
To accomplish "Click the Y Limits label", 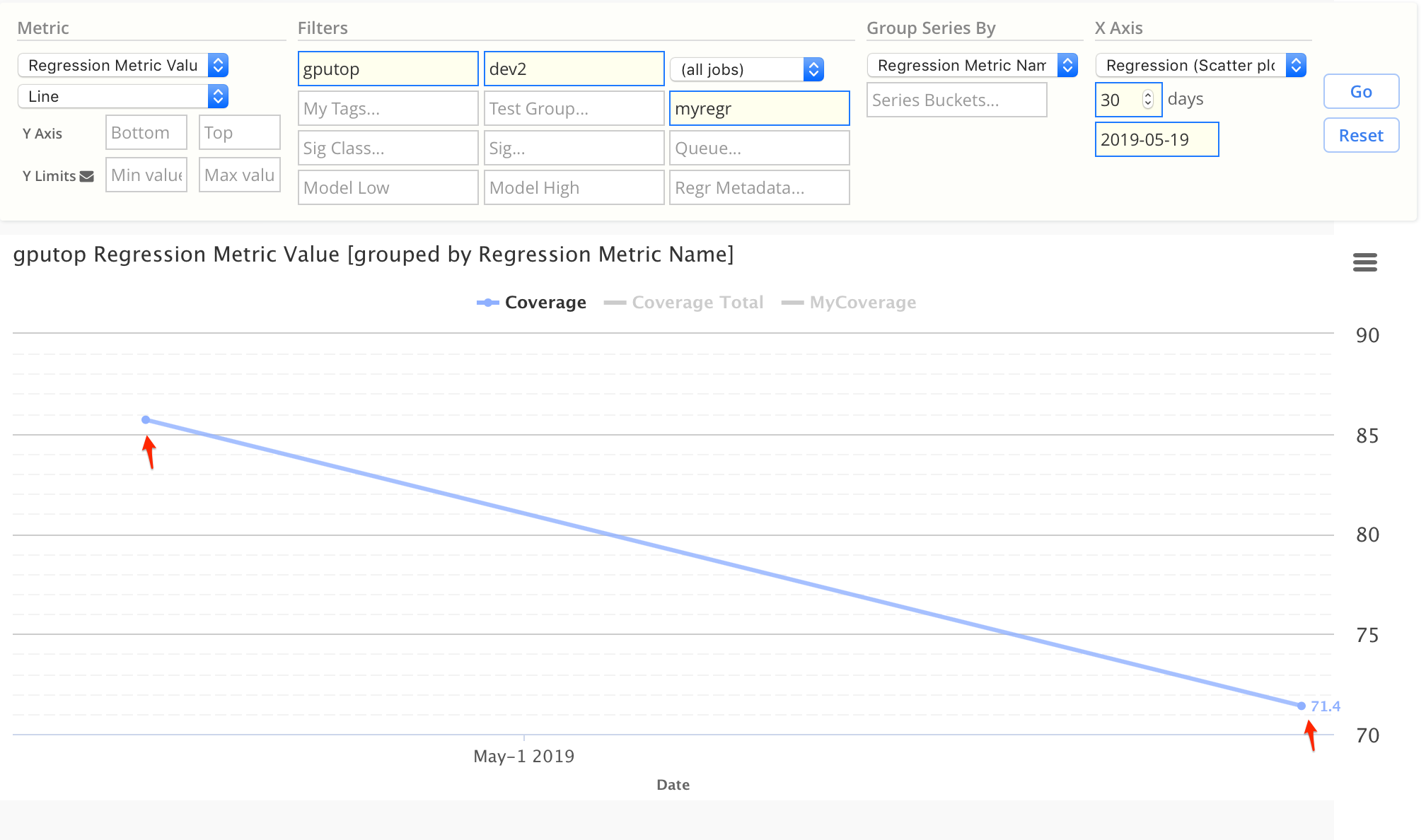I will click(49, 176).
